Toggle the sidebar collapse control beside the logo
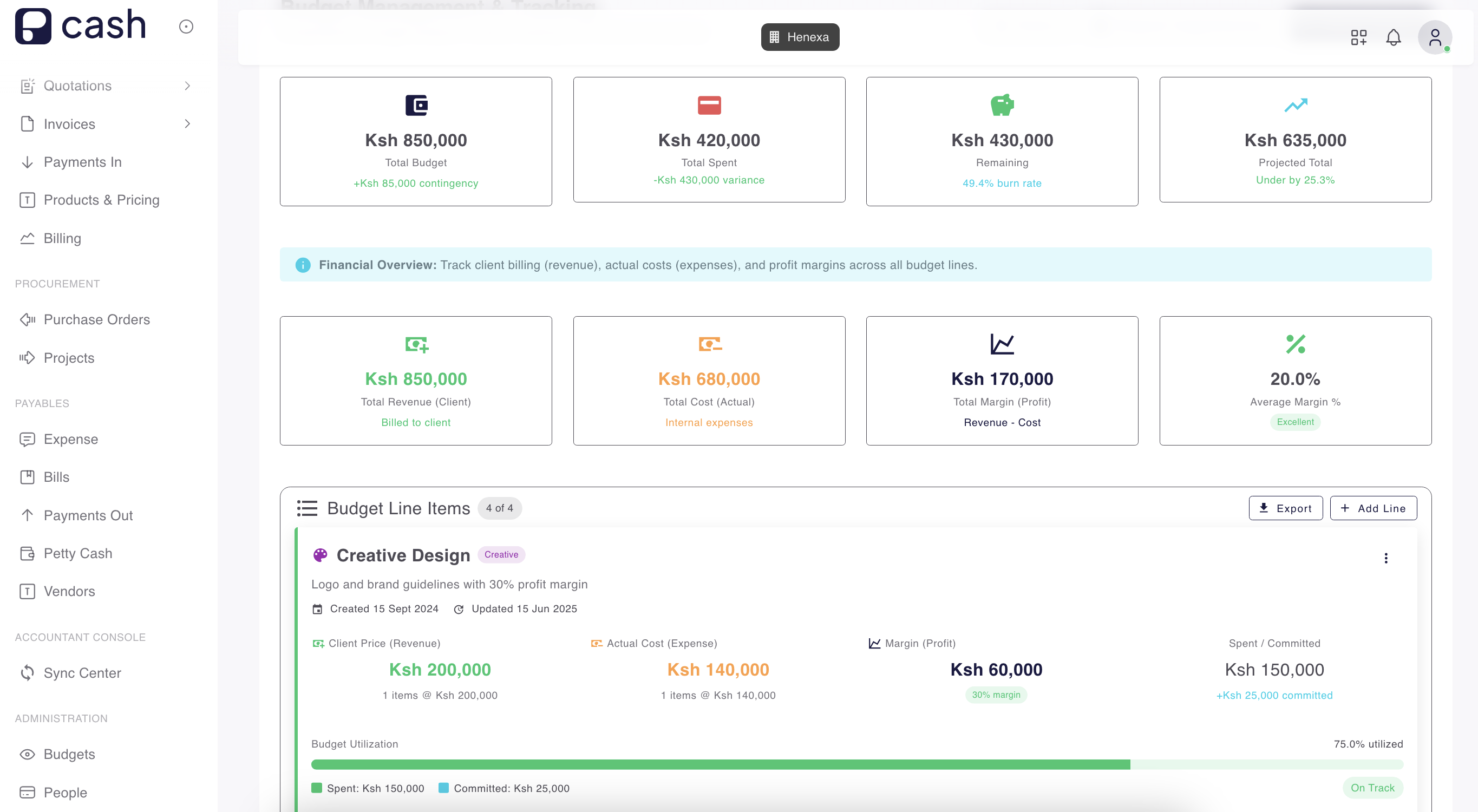 tap(185, 27)
